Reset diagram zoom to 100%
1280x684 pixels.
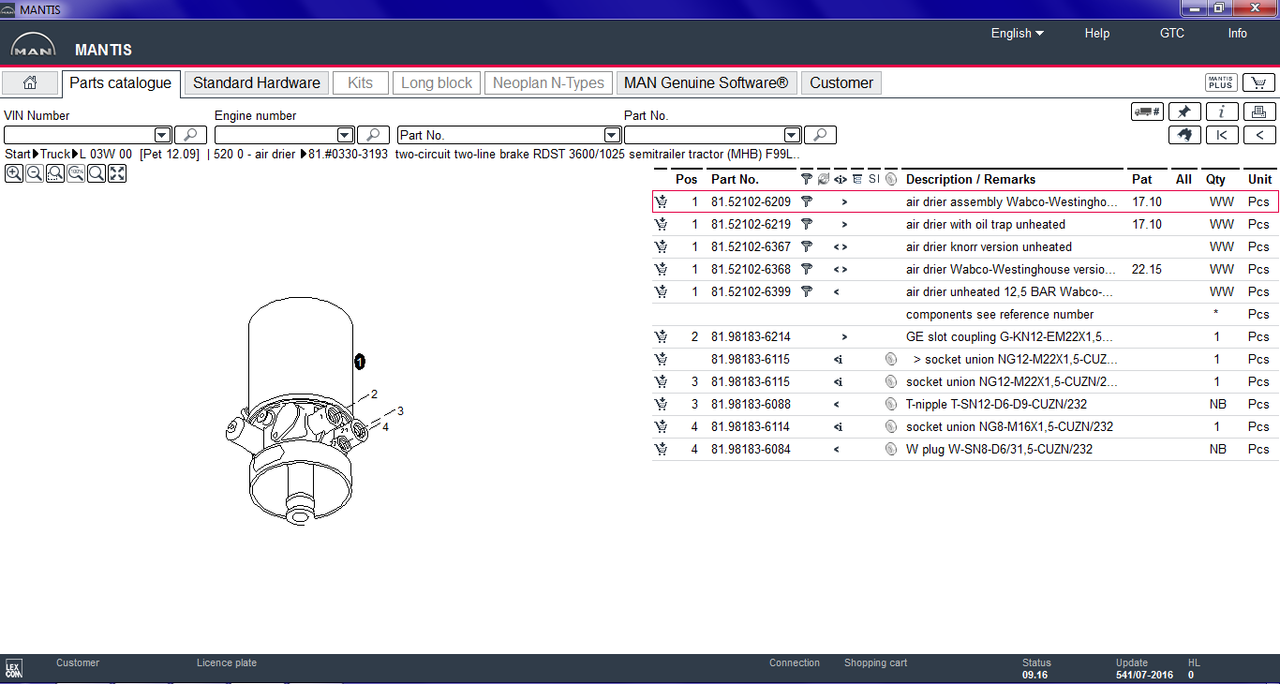[75, 174]
